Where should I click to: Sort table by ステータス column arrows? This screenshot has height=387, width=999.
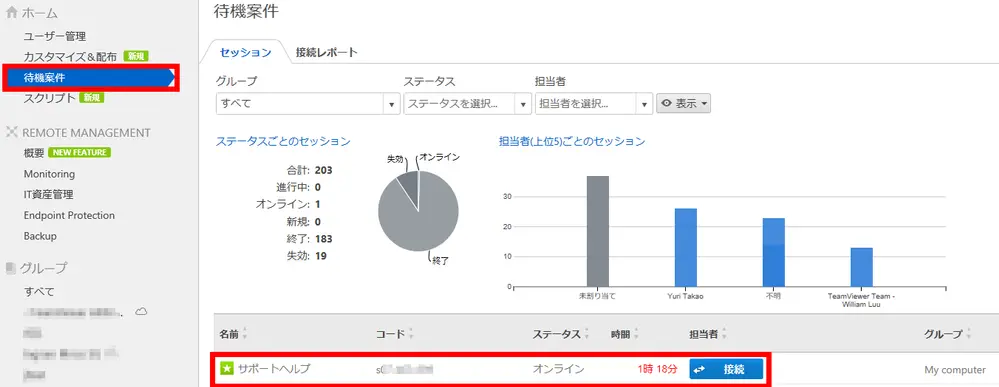click(587, 334)
